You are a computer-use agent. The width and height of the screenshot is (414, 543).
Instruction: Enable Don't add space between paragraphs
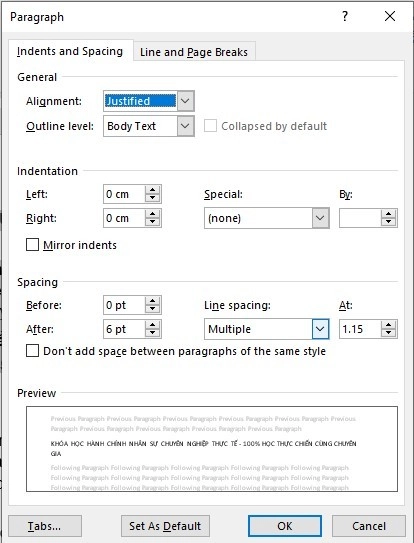[x=33, y=351]
